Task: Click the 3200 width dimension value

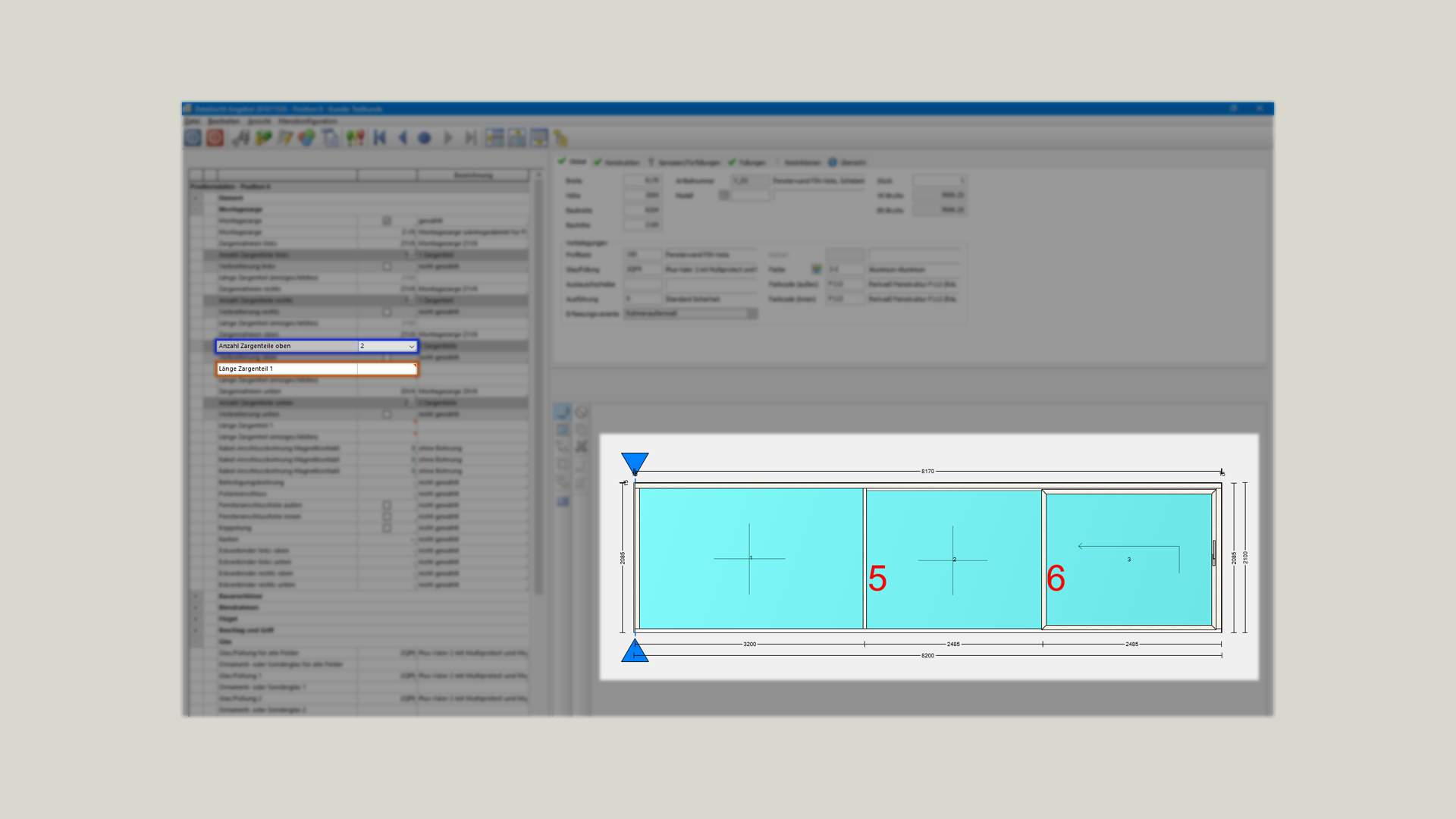Action: pos(749,644)
